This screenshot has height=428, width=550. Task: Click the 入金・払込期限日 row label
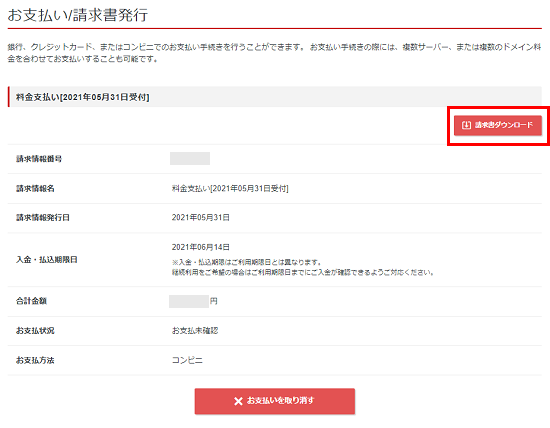coord(47,260)
